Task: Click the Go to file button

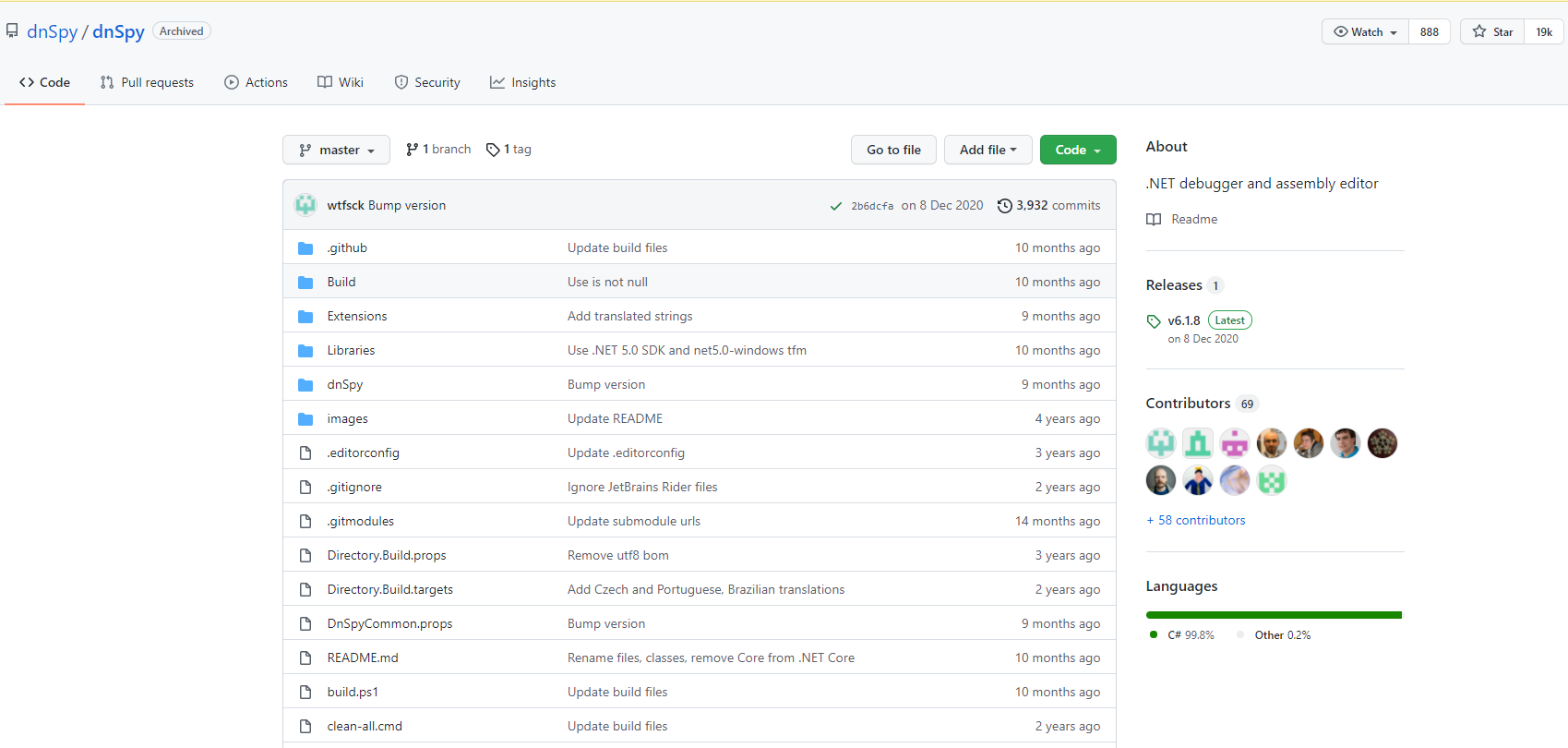Action: [893, 150]
